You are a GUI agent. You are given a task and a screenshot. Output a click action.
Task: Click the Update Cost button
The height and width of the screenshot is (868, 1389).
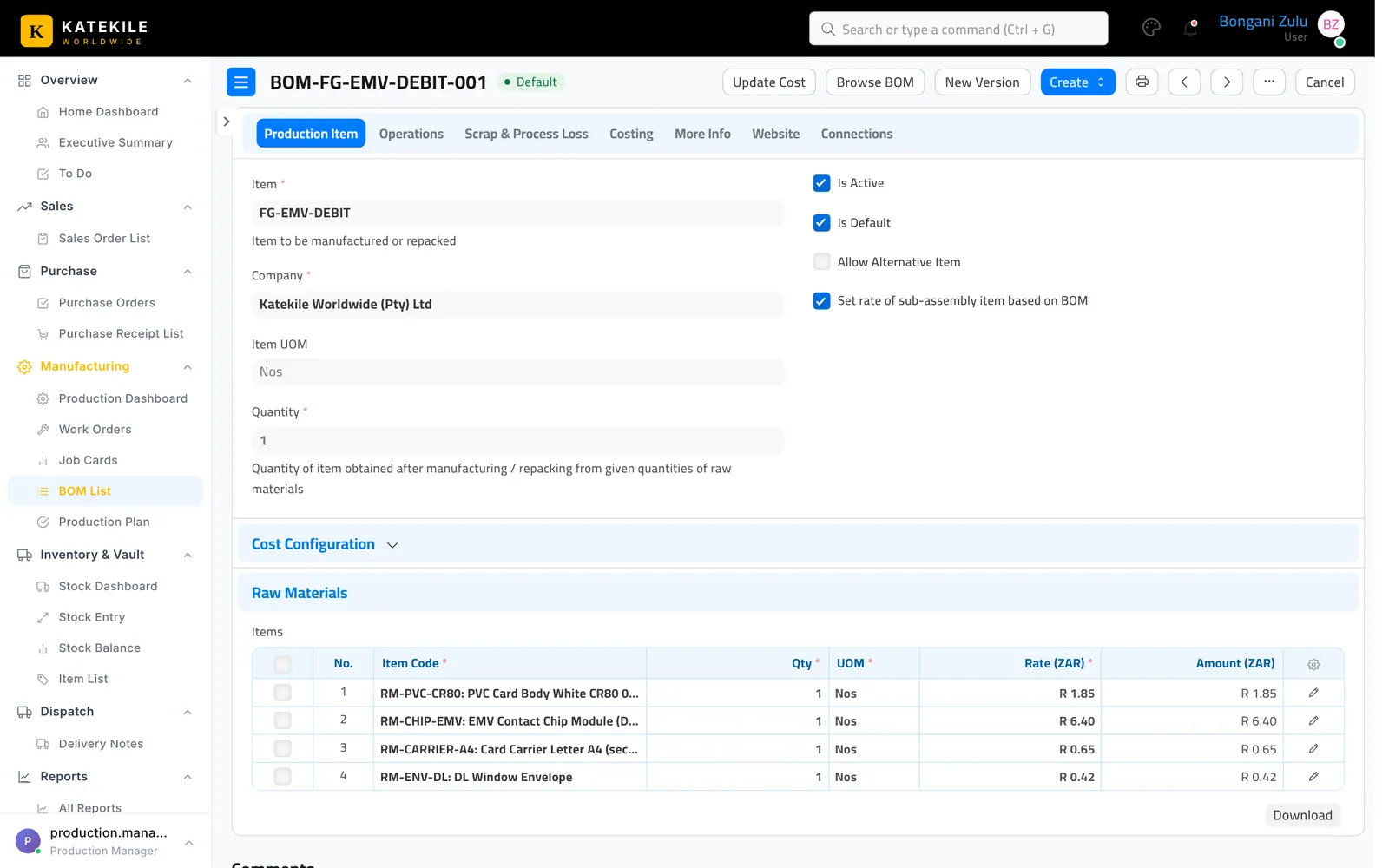coord(768,82)
